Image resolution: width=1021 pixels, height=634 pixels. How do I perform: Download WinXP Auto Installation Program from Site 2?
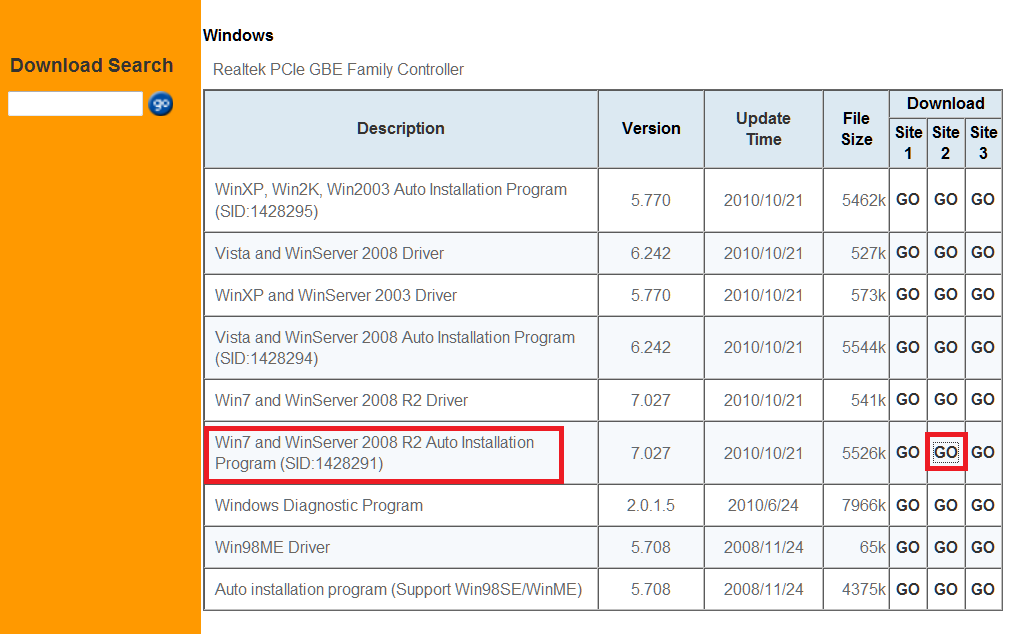coord(945,200)
